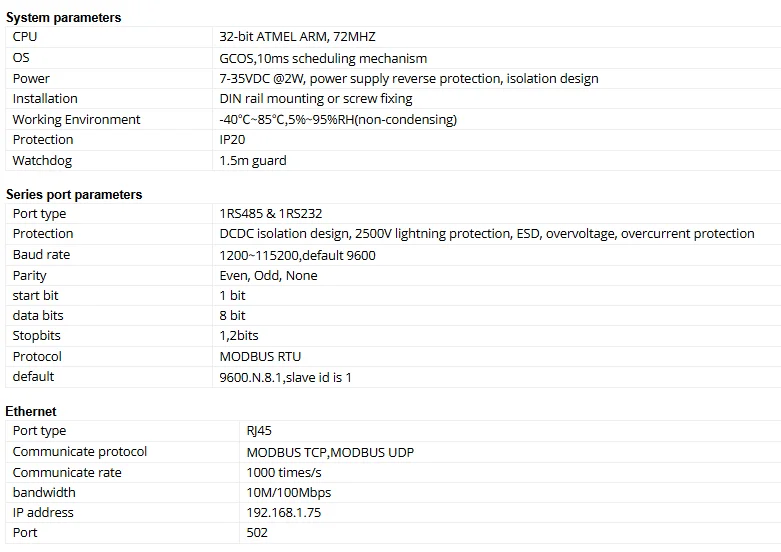The height and width of the screenshot is (552, 781).
Task: Click the MODBUS TCP,MODBUS UDP protocol value
Action: 330,452
